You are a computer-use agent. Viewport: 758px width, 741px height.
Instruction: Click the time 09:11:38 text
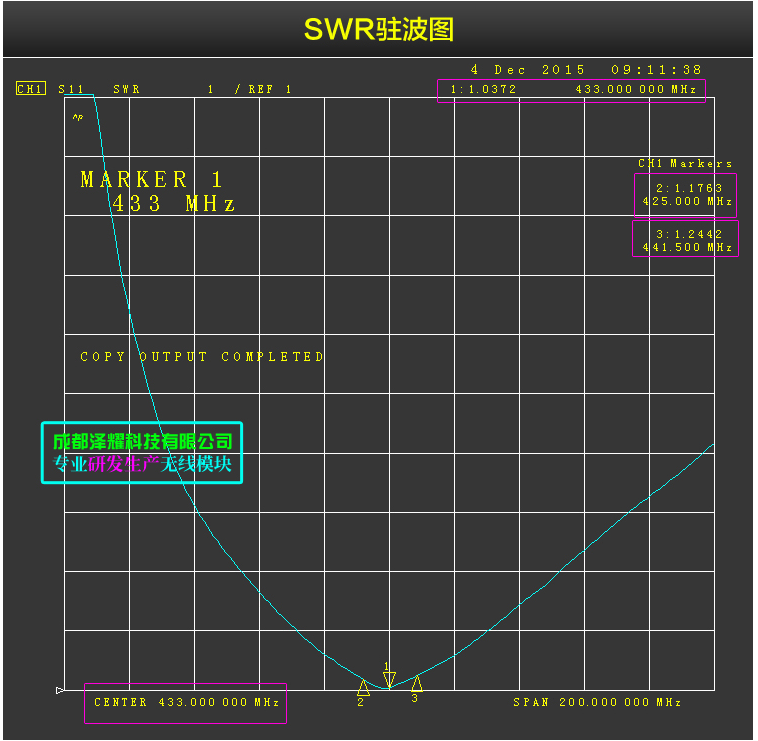(x=656, y=70)
